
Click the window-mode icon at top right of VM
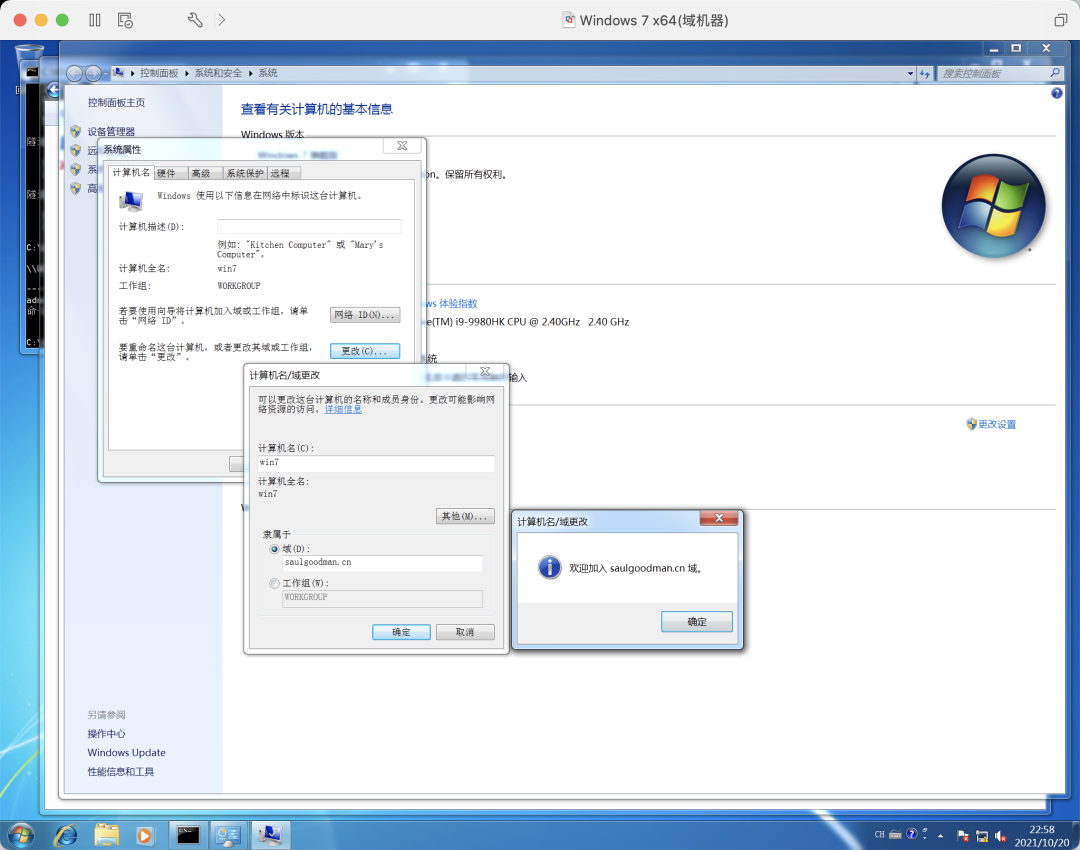coord(1060,20)
